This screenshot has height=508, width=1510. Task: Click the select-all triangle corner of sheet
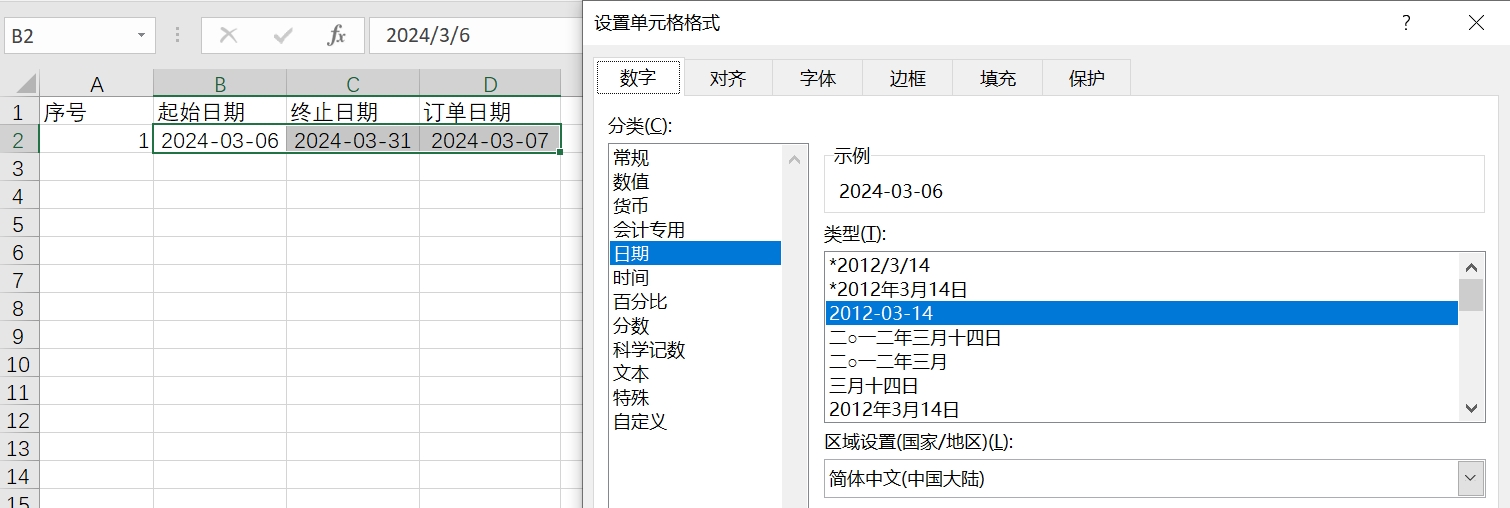26,83
